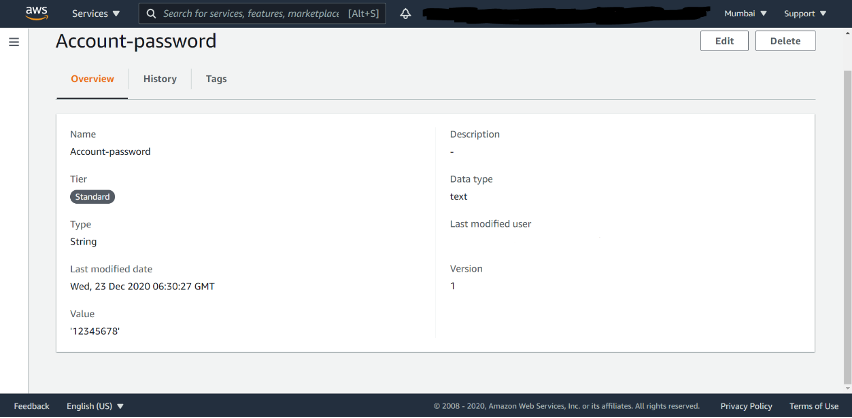Open the English (US) language selector

coord(95,406)
